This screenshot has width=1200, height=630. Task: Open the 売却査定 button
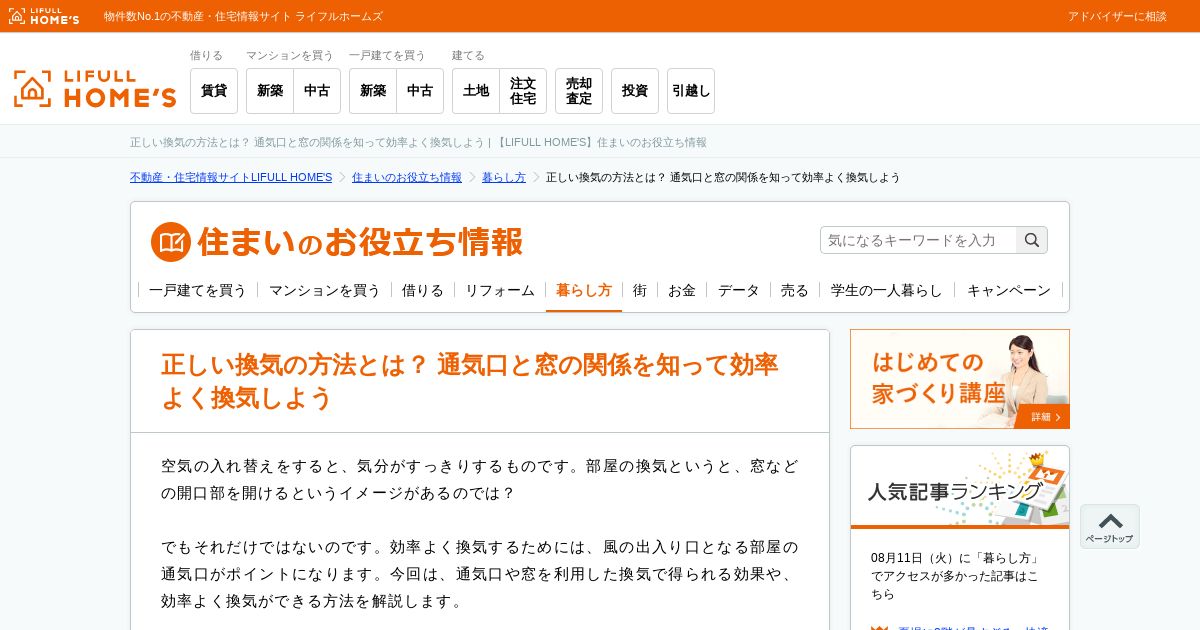tap(579, 91)
